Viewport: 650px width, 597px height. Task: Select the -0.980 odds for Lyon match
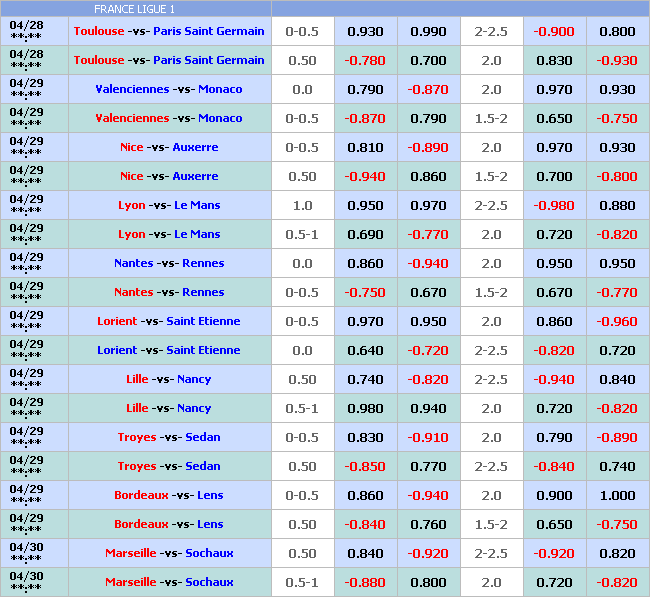(x=554, y=205)
